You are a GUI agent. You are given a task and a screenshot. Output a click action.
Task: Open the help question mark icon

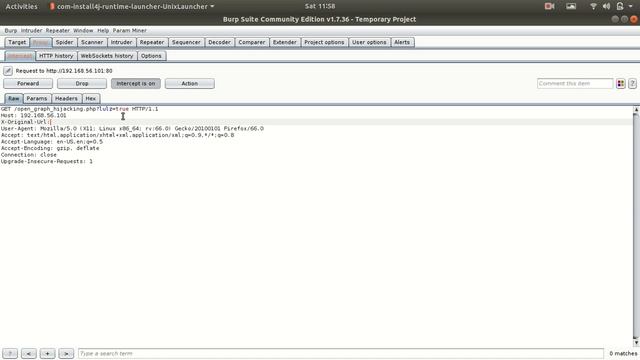(632, 83)
